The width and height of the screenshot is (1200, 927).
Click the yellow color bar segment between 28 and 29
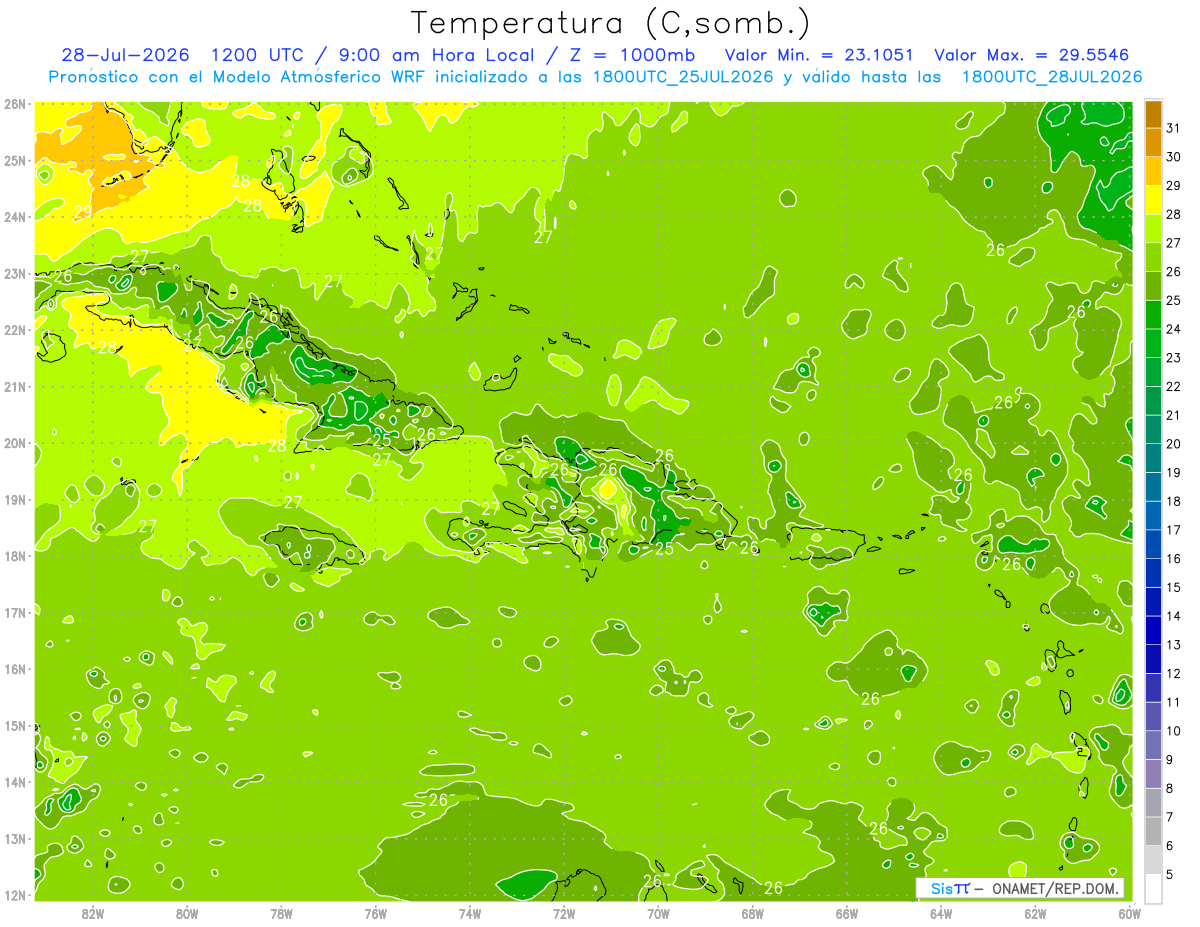1154,199
